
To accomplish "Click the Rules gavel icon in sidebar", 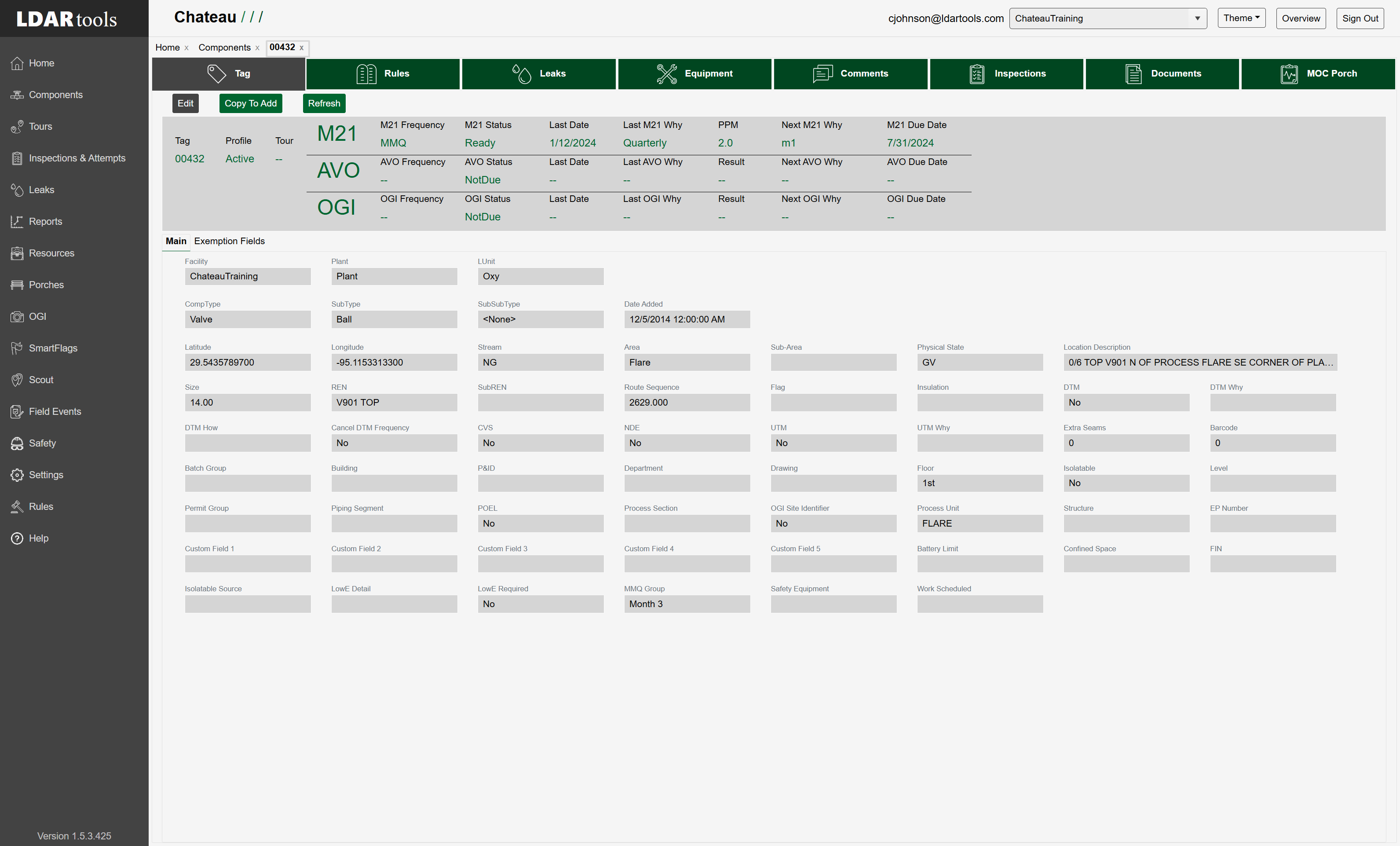I will point(17,507).
